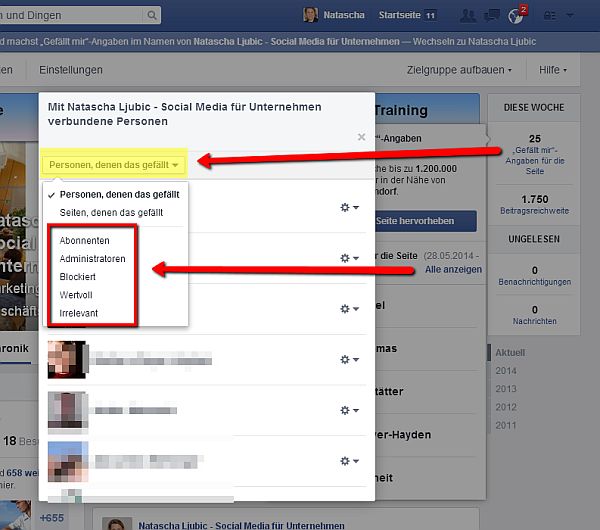Viewport: 600px width, 530px height.
Task: Expand yellow 'Personen, denen das gefällt' dropdown
Action: (114, 164)
